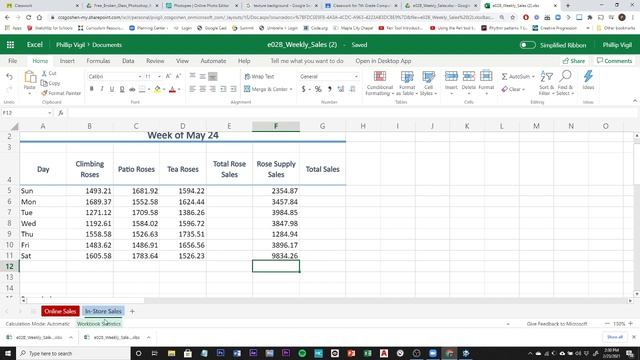Screen dimensions: 640x360
Task: Apply italic formatting
Action: [102, 89]
